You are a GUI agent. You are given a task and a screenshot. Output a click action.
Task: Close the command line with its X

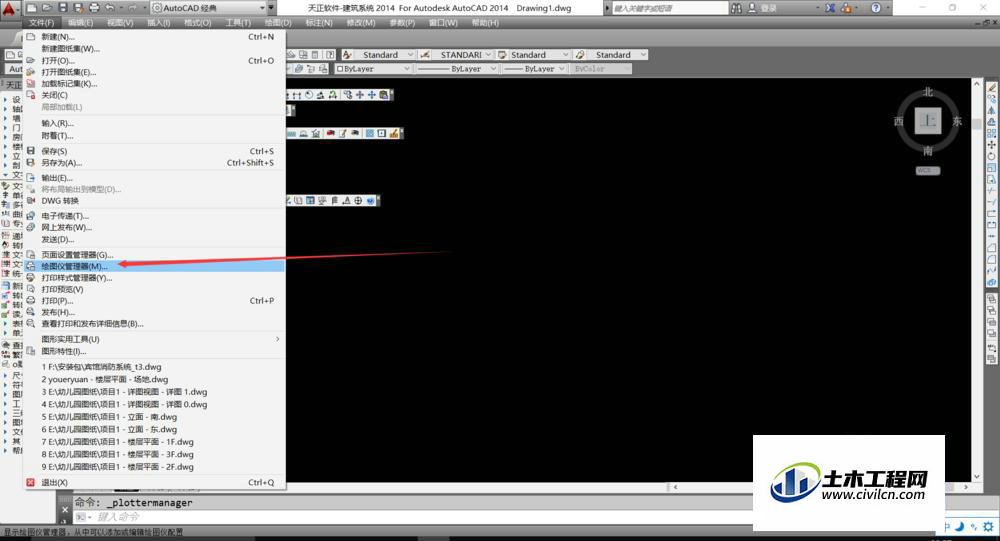[64, 510]
